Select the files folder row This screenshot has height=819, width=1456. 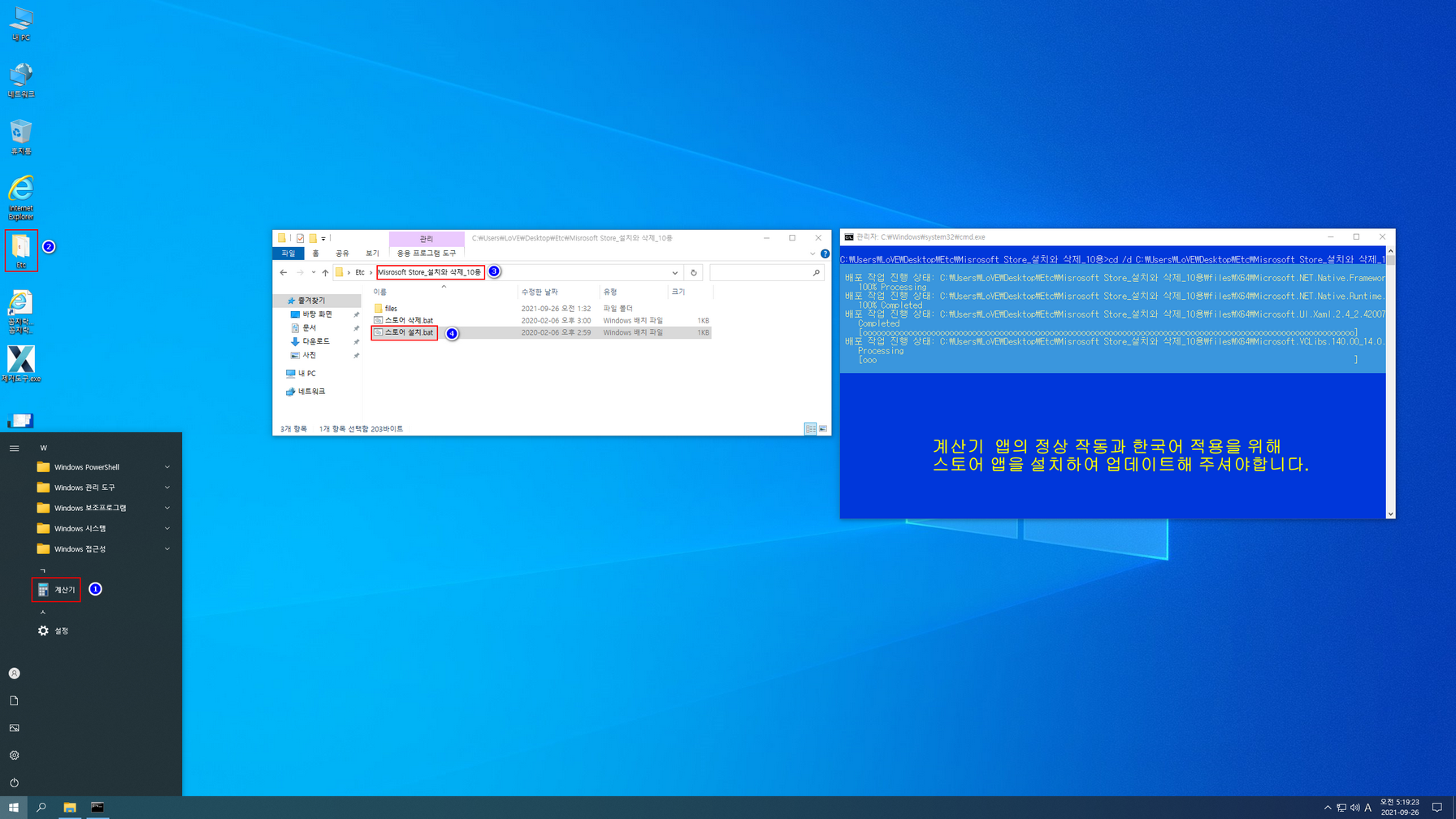pos(541,309)
